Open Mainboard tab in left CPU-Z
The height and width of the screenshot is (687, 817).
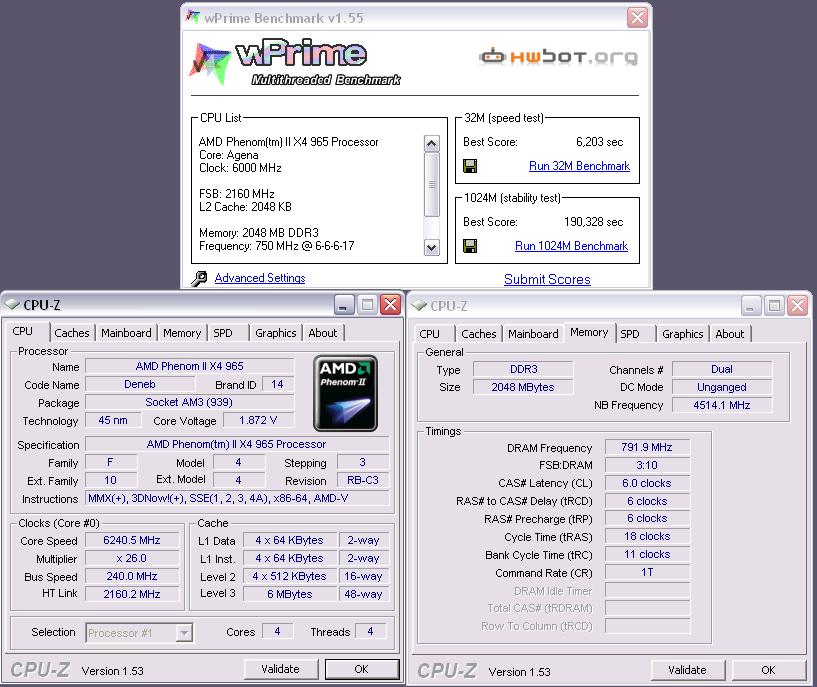tap(126, 333)
